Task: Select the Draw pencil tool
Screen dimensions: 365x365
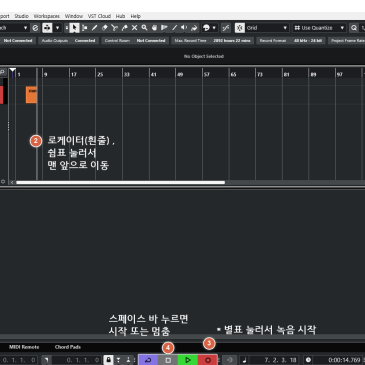Action: (95, 28)
